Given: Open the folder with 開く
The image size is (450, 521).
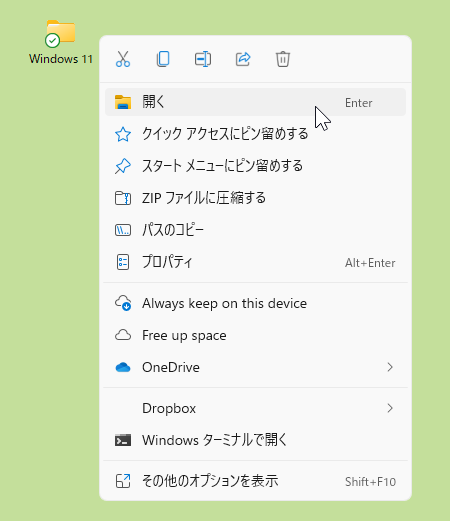Looking at the screenshot, I should pyautogui.click(x=255, y=102).
